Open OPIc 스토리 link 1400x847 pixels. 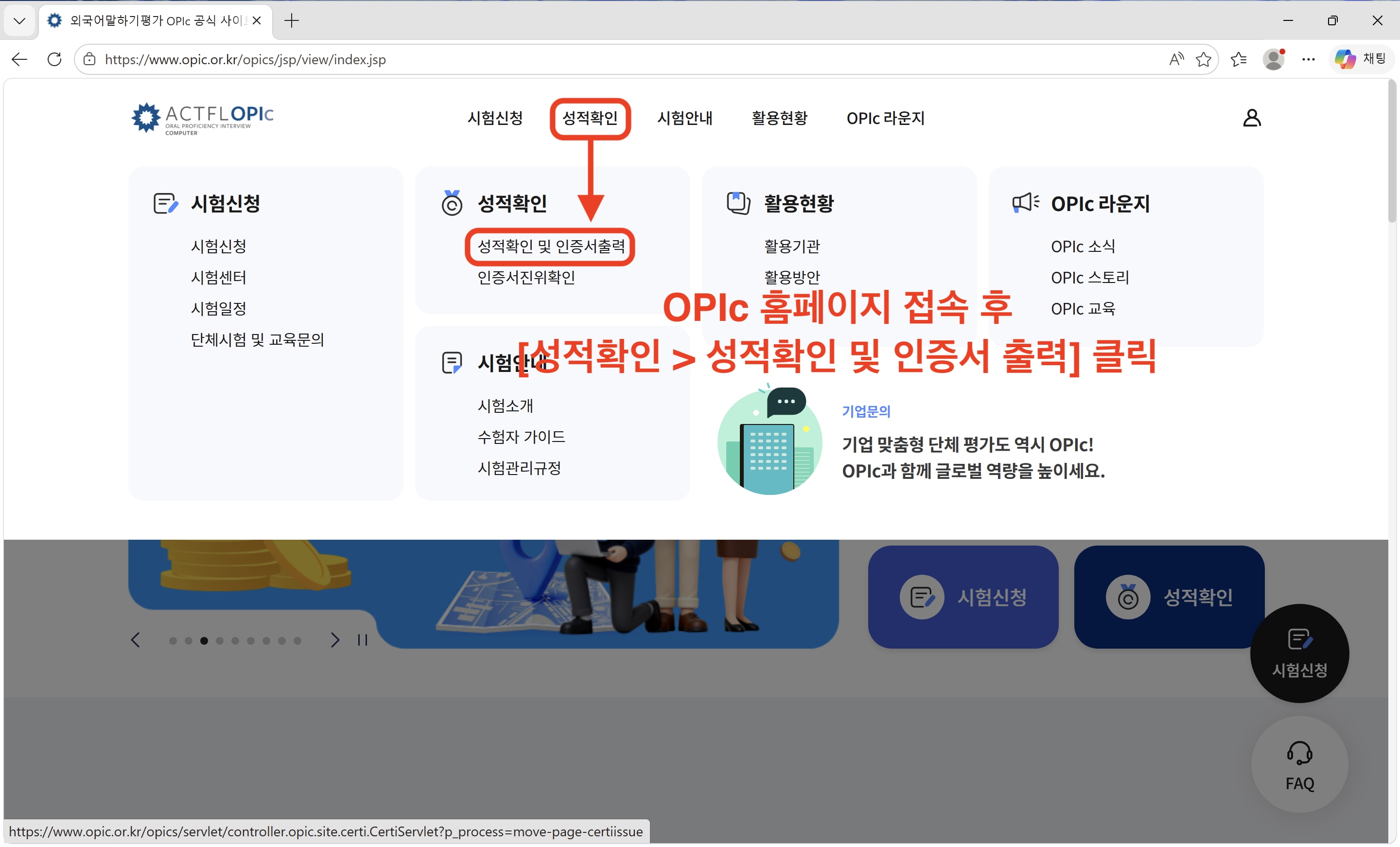1090,278
